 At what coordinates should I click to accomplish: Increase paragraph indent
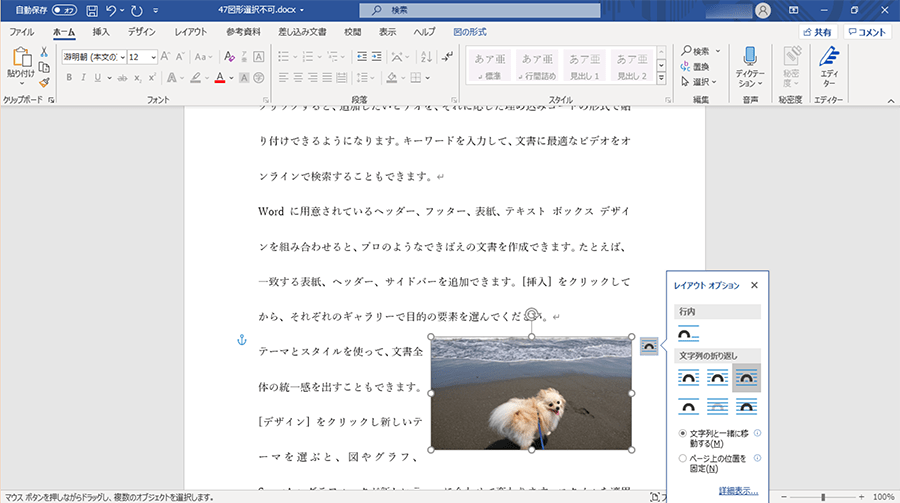tap(377, 56)
